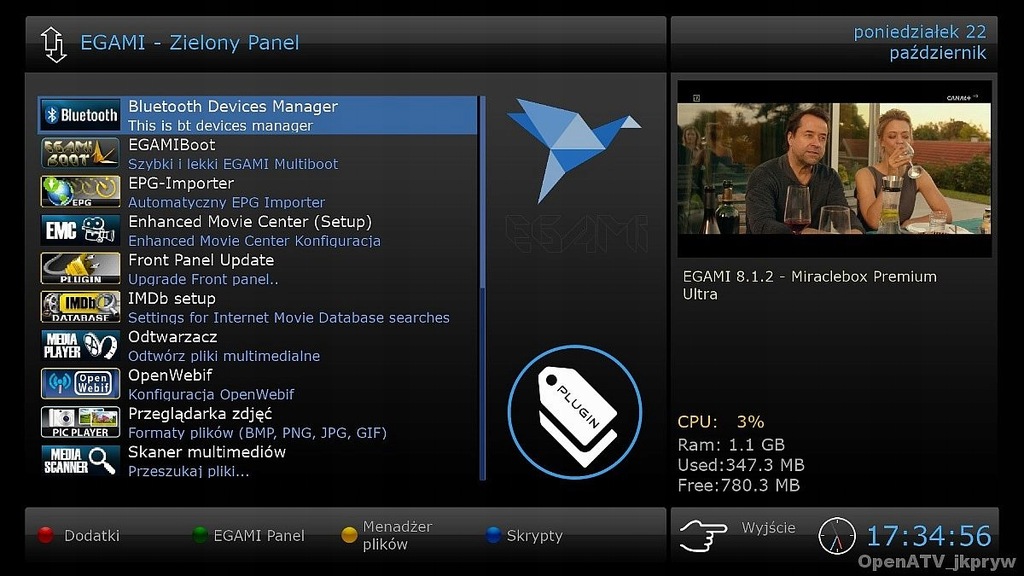Viewport: 1024px width, 576px height.
Task: Select the Front Panel Update entry
Action: [x=258, y=269]
